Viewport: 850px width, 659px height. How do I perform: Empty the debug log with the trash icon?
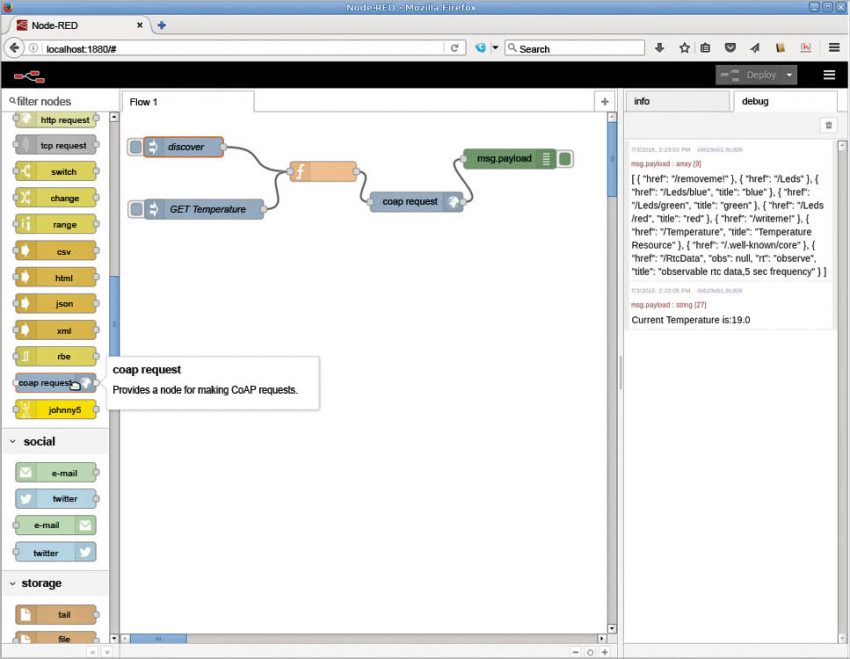[x=828, y=124]
